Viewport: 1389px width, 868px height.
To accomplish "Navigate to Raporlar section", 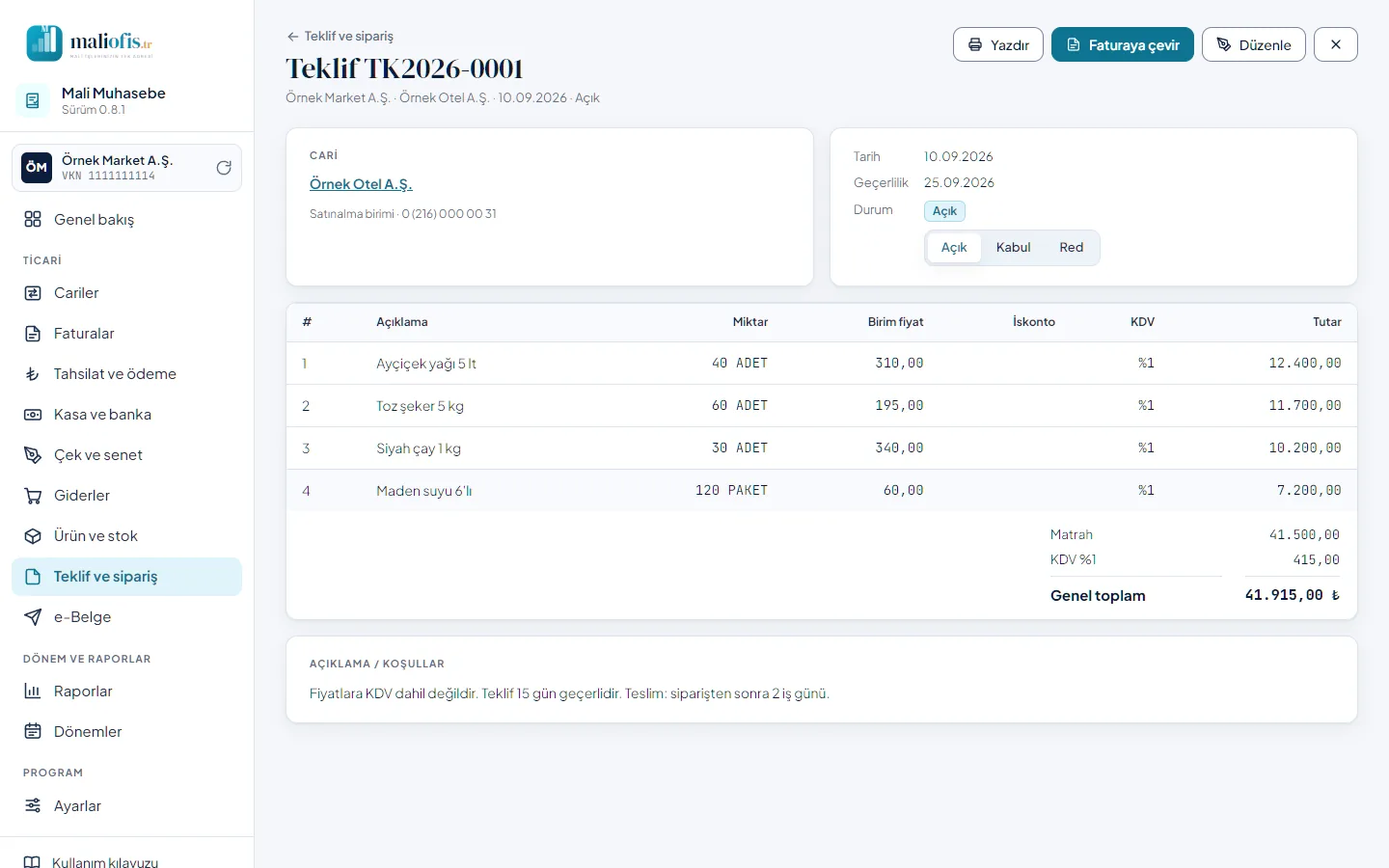I will pos(126,692).
